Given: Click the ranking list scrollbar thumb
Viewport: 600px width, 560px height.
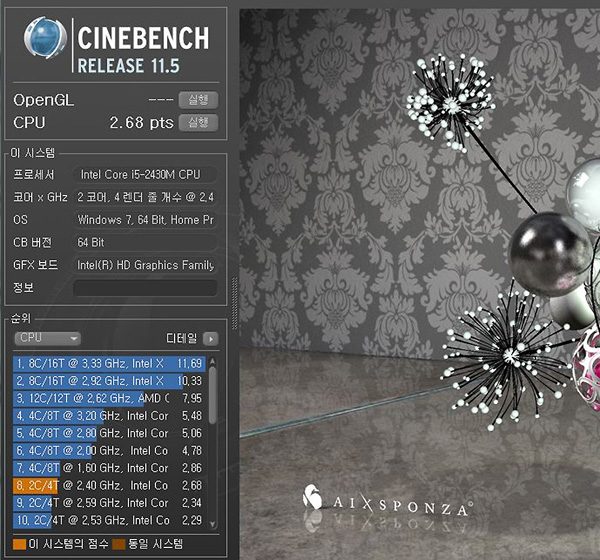Looking at the screenshot, I should click(213, 395).
